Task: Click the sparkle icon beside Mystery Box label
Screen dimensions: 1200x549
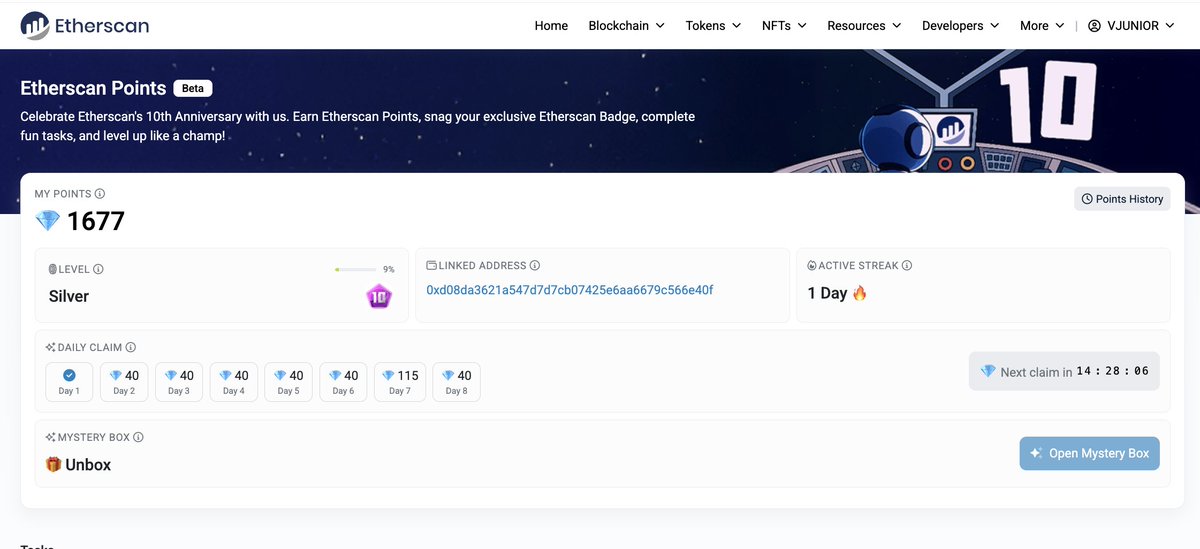Action: [x=51, y=437]
